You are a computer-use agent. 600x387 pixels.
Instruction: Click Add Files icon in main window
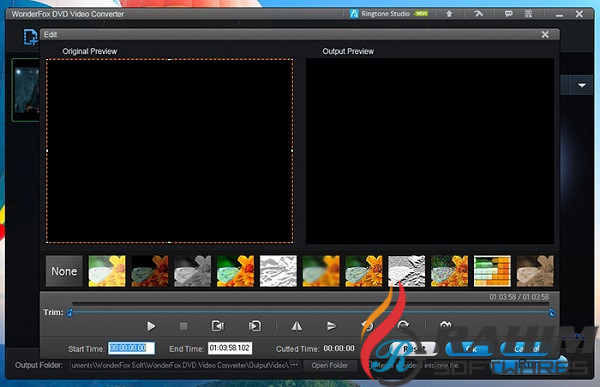pos(30,37)
